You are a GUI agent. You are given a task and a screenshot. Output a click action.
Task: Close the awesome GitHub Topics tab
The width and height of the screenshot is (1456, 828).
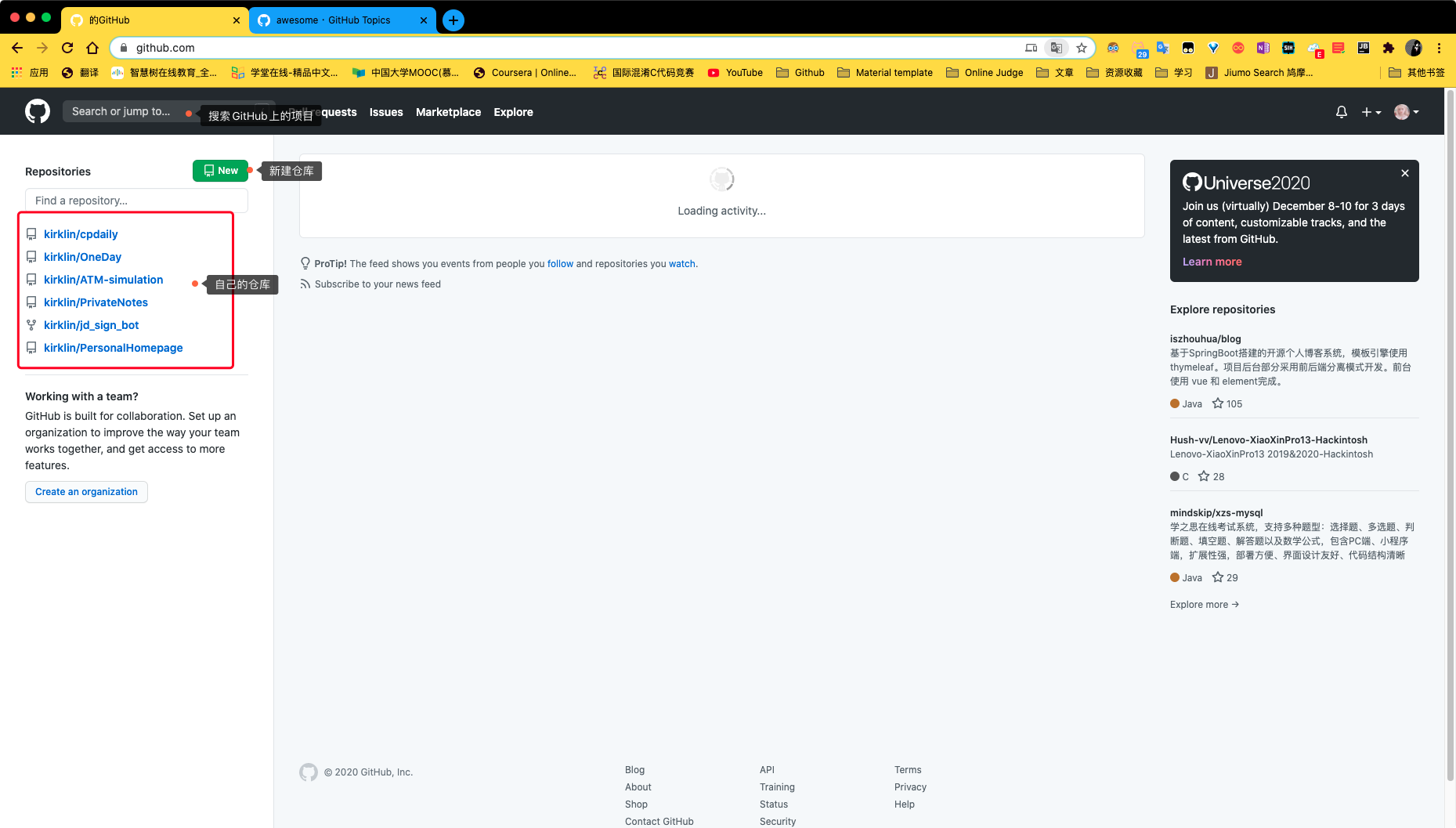[x=424, y=20]
